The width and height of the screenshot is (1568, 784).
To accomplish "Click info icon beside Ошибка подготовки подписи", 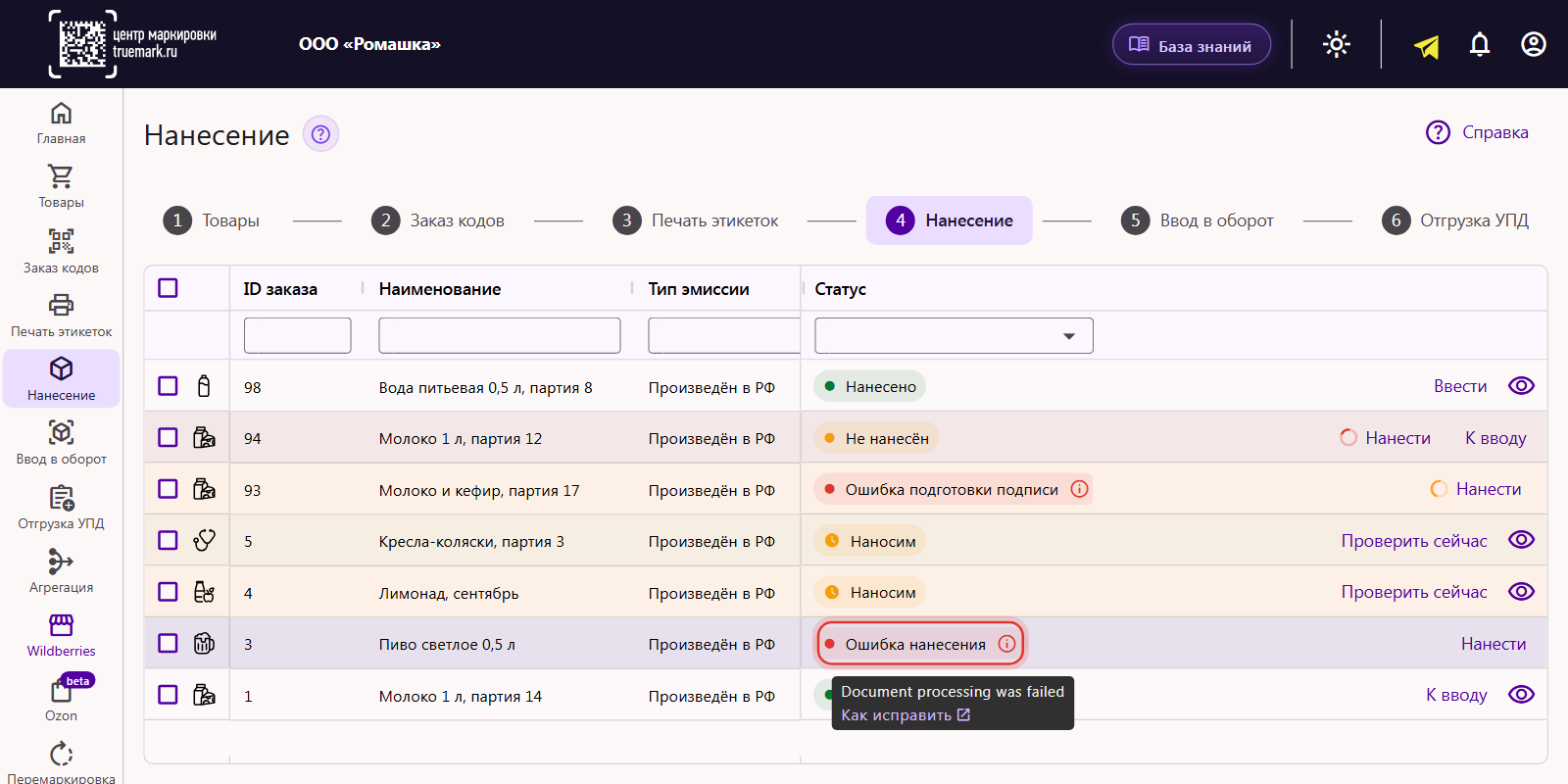I will [x=1079, y=489].
